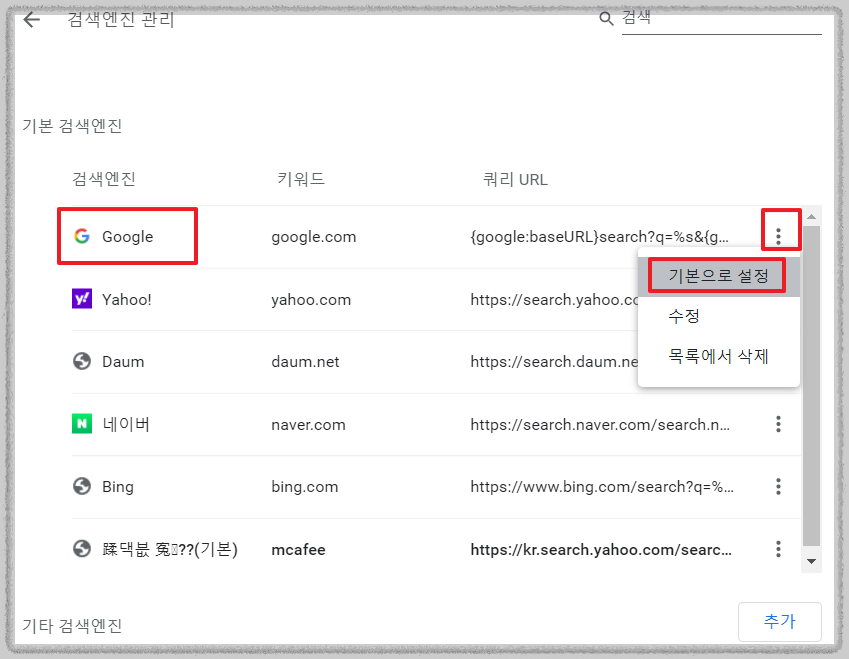Open more actions menu for mcafee row

click(778, 549)
